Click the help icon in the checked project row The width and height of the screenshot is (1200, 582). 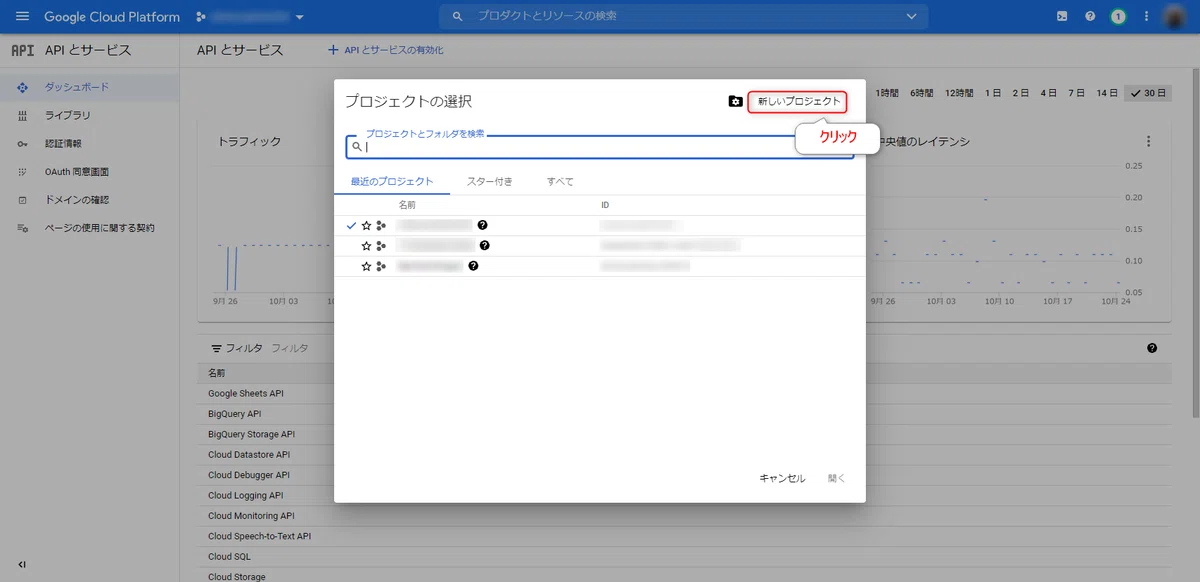[482, 226]
